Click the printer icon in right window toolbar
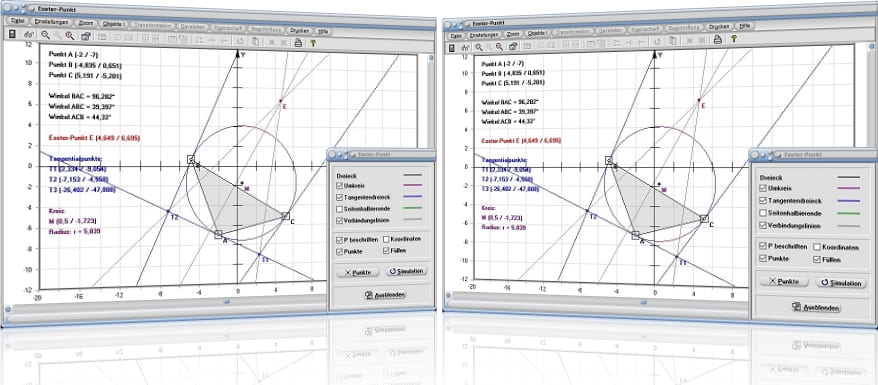Image resolution: width=878 pixels, height=385 pixels. click(718, 39)
